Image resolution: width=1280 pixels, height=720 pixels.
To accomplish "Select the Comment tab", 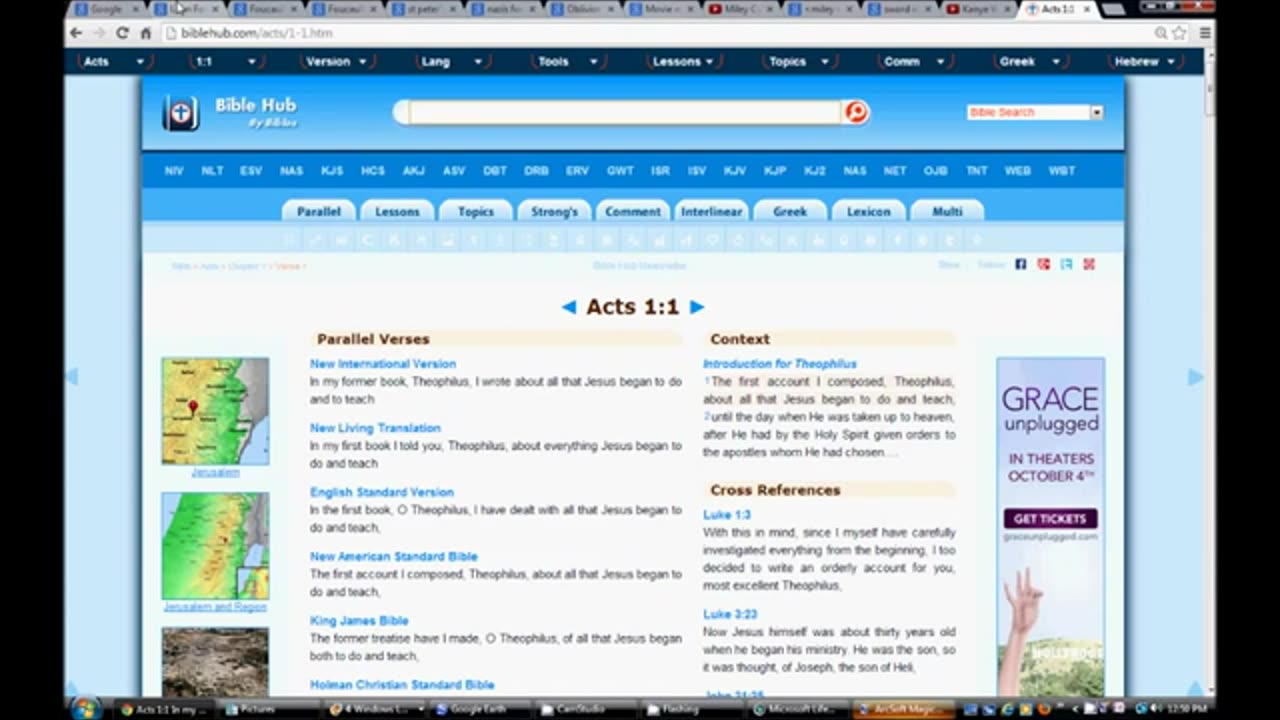I will click(633, 211).
